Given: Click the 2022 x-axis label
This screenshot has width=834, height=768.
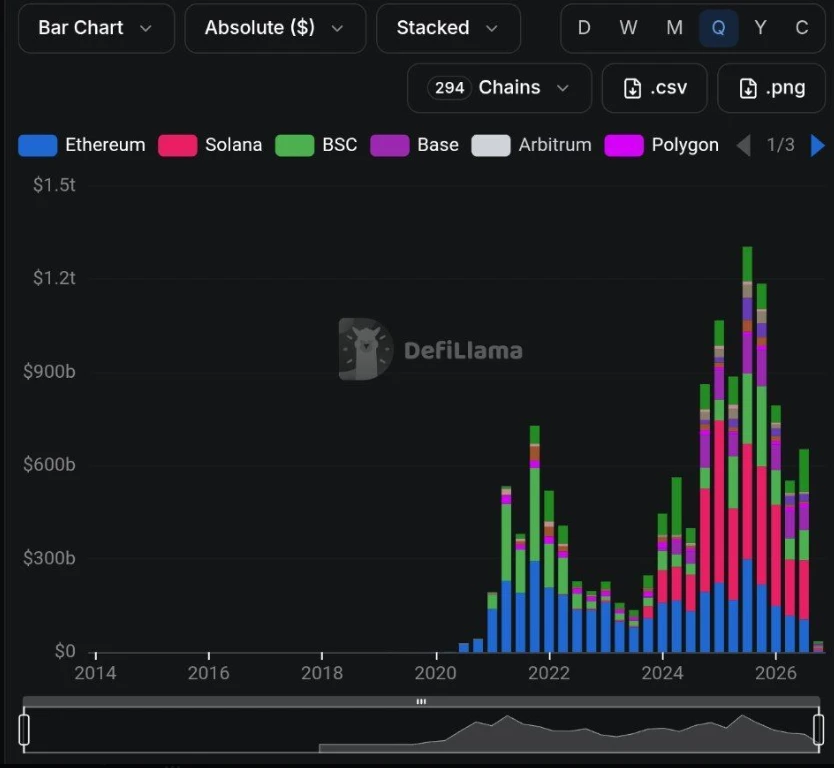Looking at the screenshot, I should coord(549,673).
